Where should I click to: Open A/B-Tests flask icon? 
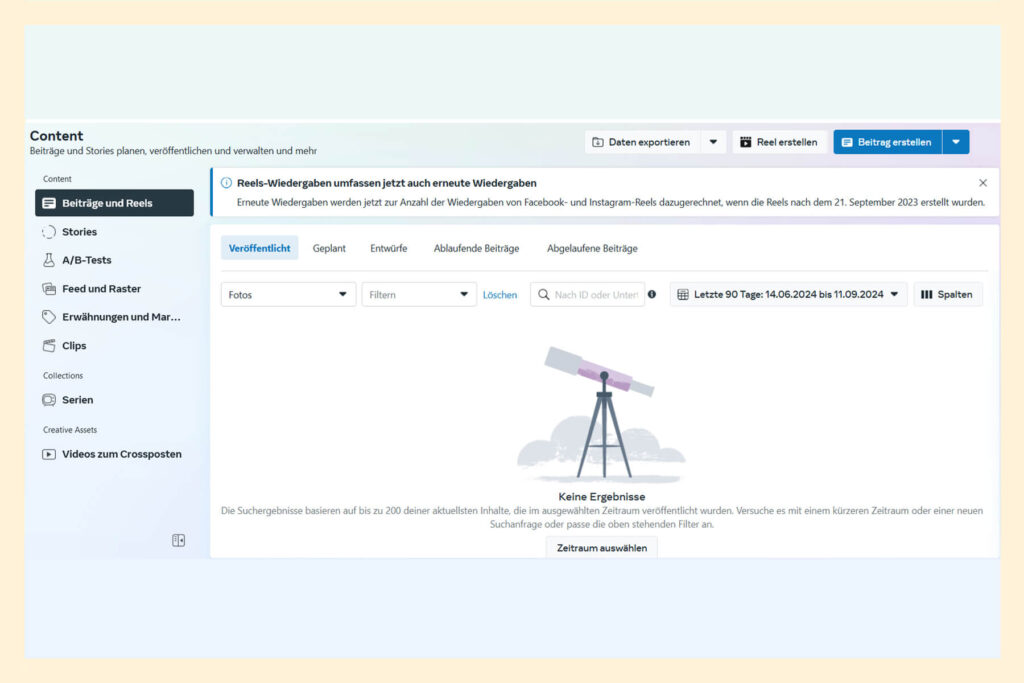[49, 260]
